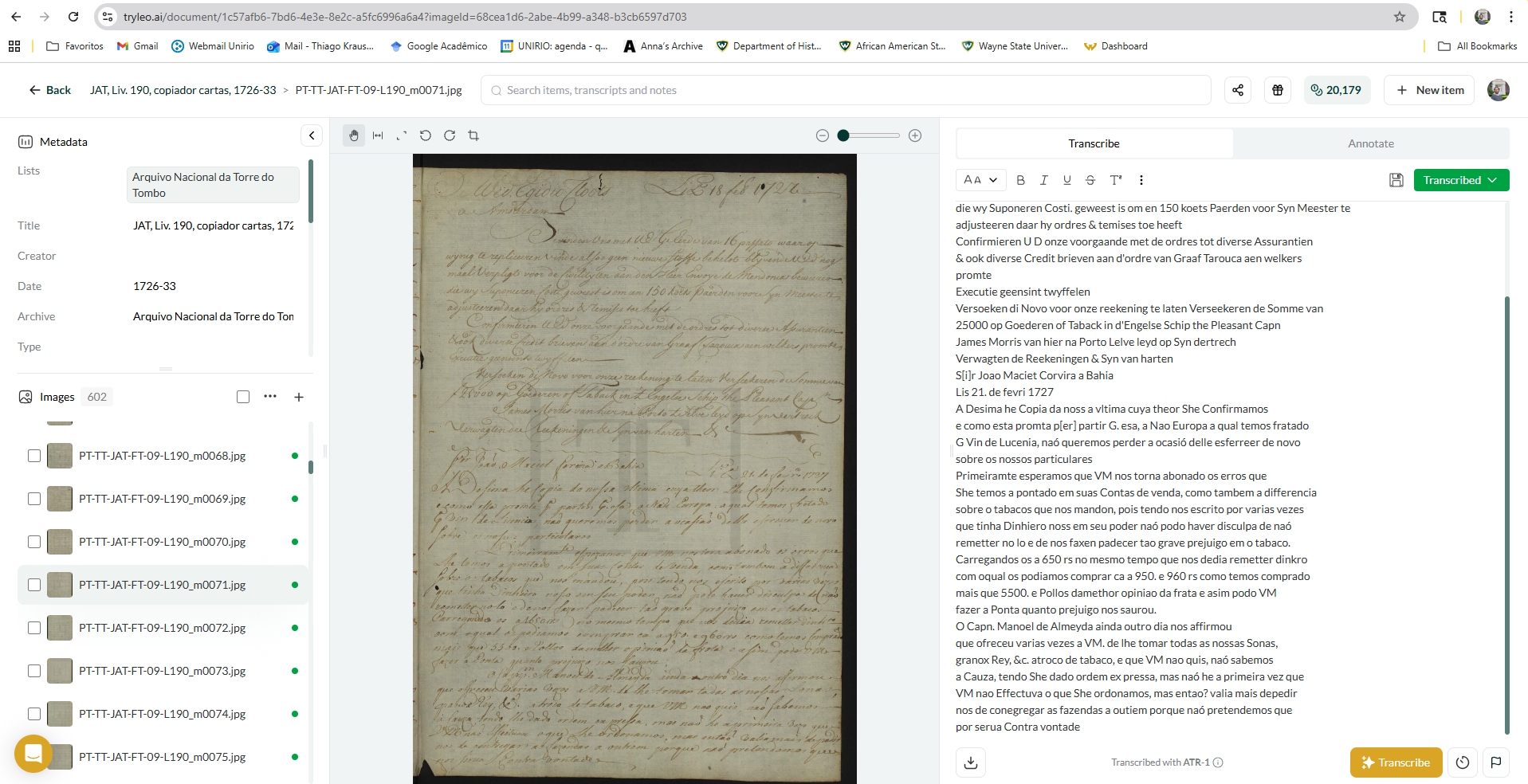The height and width of the screenshot is (784, 1528).
Task: Open the font size AA dropdown
Action: click(980, 180)
